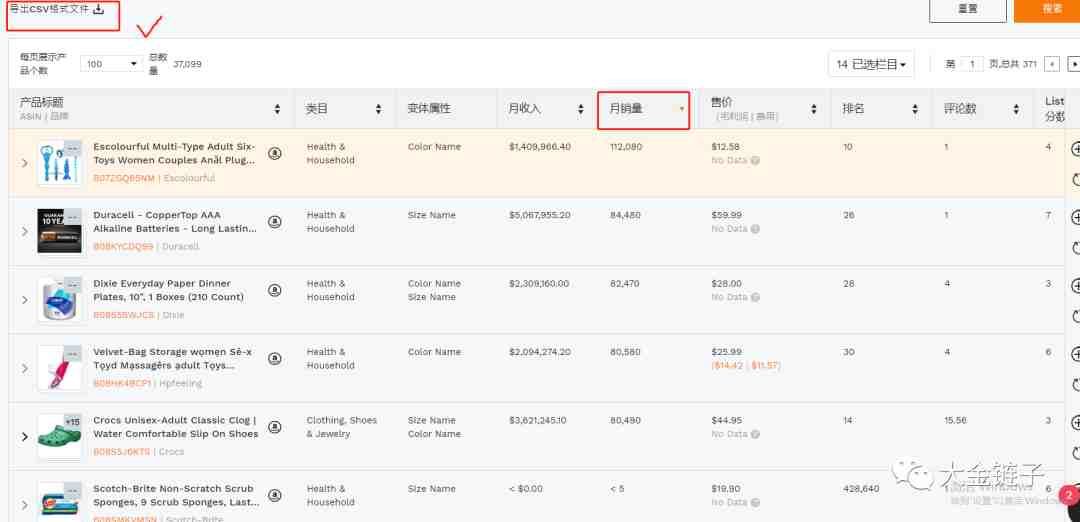Sort by 评论数 column arrows
This screenshot has height=522, width=1080.
point(1016,109)
